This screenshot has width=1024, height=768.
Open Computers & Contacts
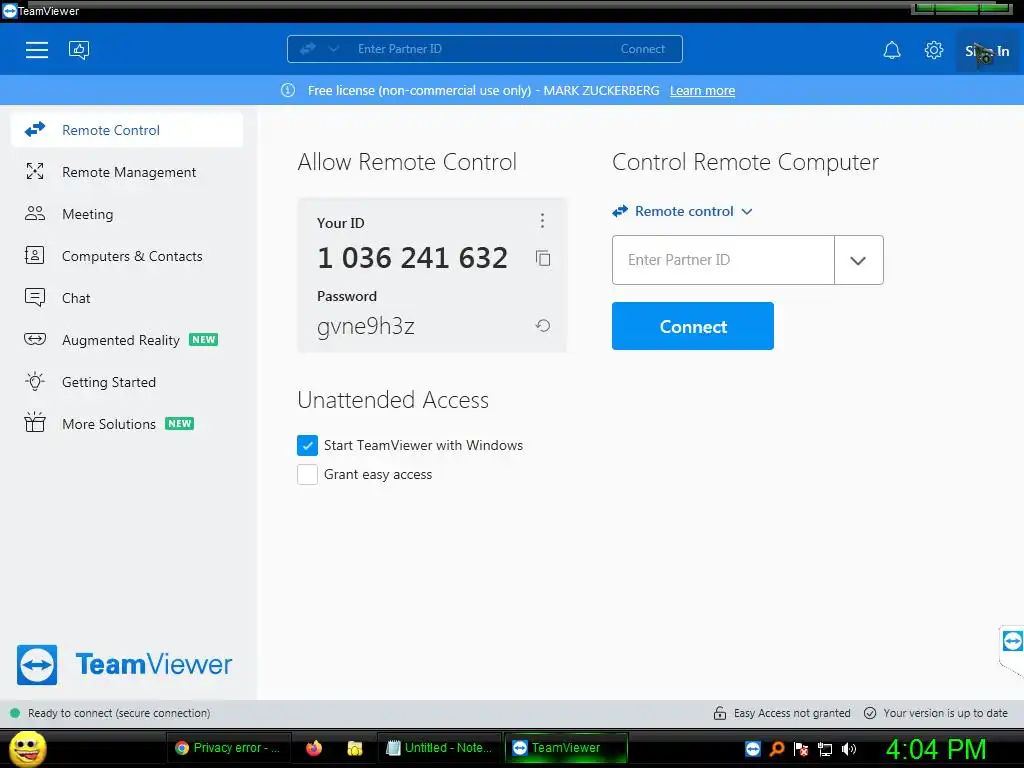tap(127, 256)
